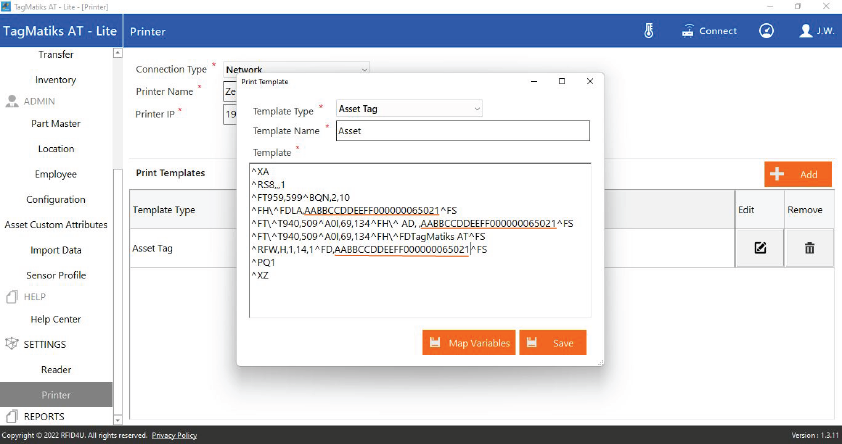Close the Print Template dialog
This screenshot has height=444, width=842.
coord(590,81)
